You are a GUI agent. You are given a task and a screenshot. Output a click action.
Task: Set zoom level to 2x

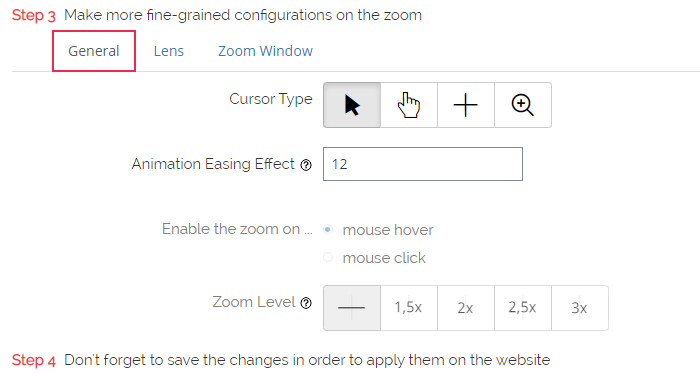coord(466,308)
